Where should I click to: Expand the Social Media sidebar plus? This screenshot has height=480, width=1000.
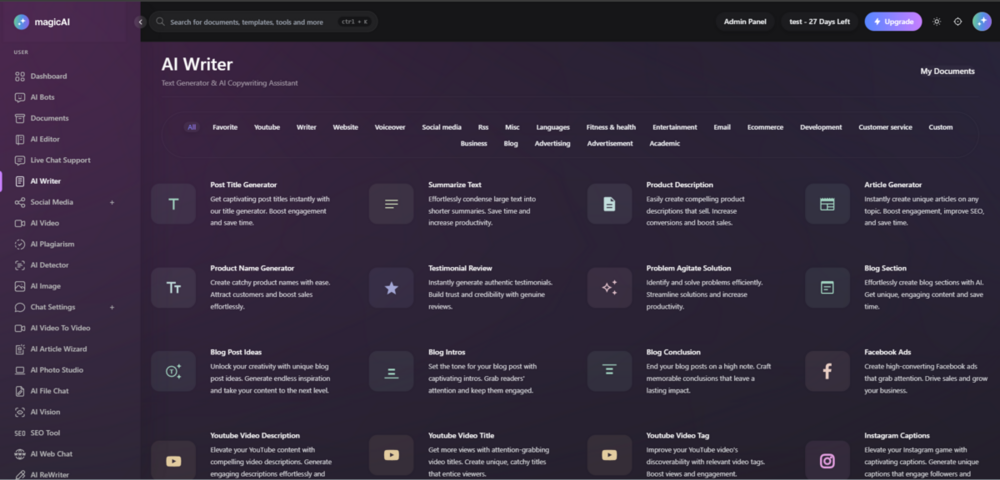112,202
